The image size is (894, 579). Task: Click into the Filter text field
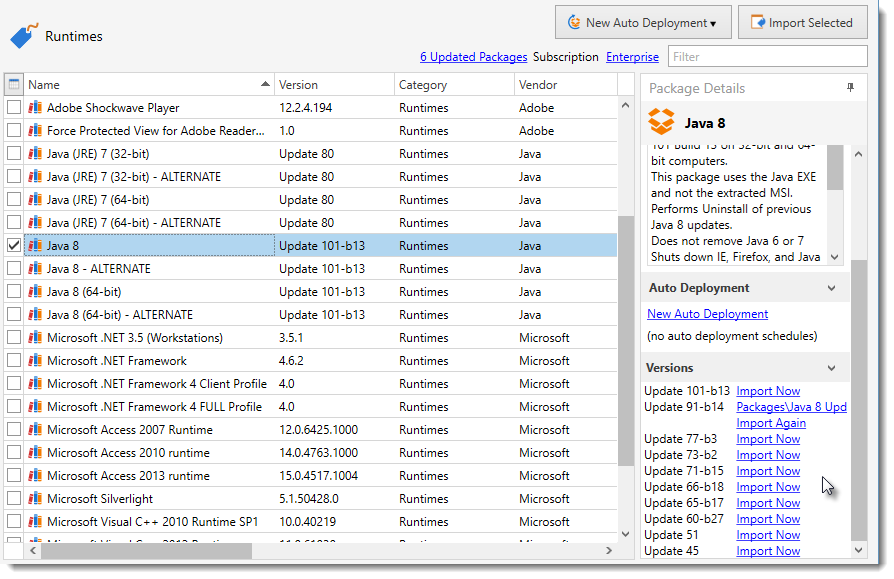click(x=767, y=57)
